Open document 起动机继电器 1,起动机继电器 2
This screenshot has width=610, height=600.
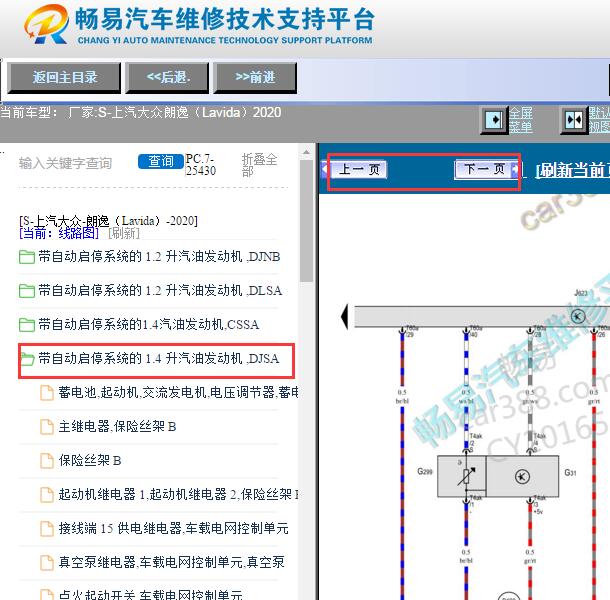(178, 494)
